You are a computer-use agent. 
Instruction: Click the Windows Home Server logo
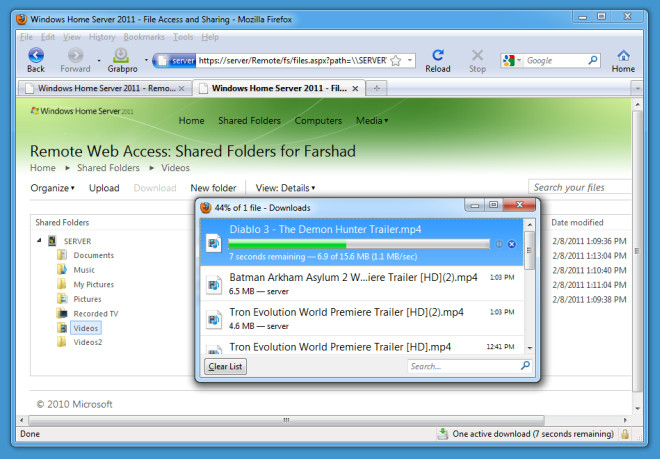click(x=82, y=111)
